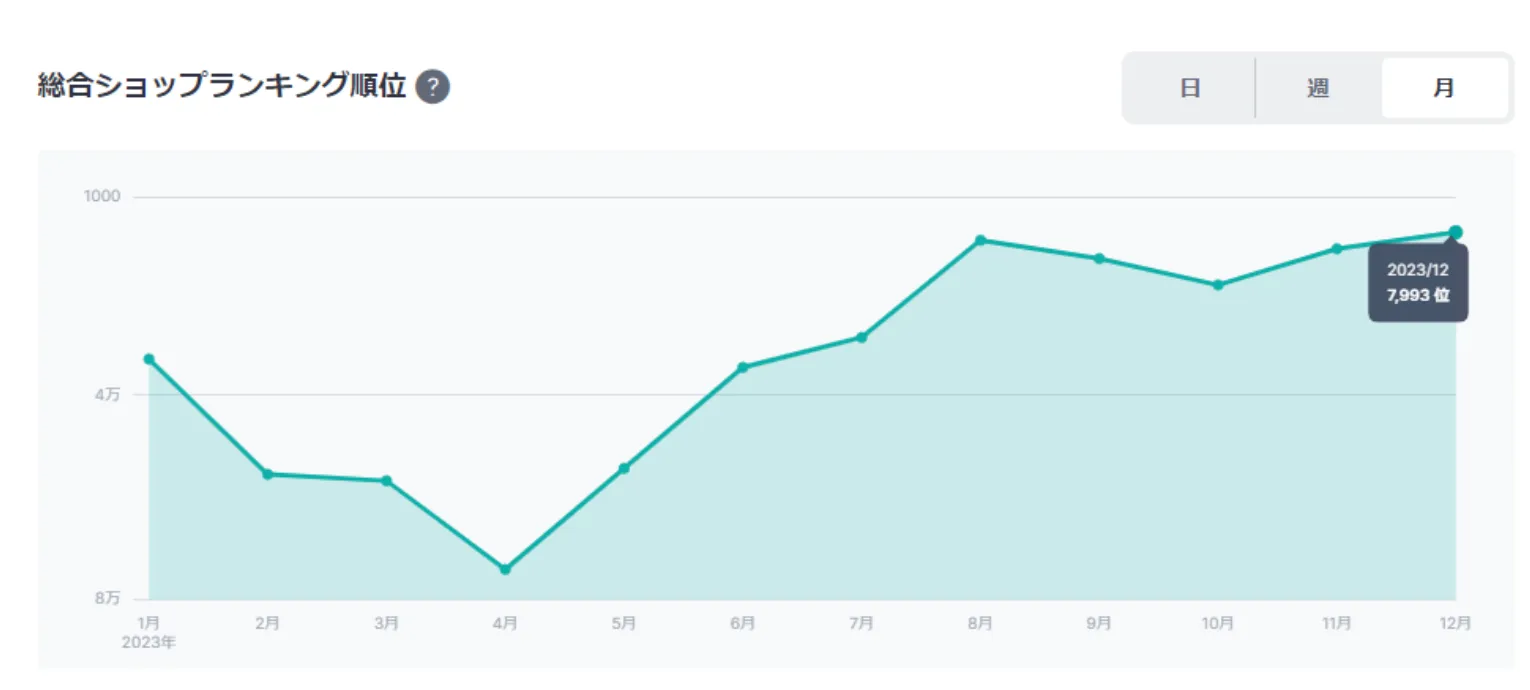Image resolution: width=1530 pixels, height=690 pixels.
Task: Switch to the 週 weekly view
Action: pos(1318,88)
